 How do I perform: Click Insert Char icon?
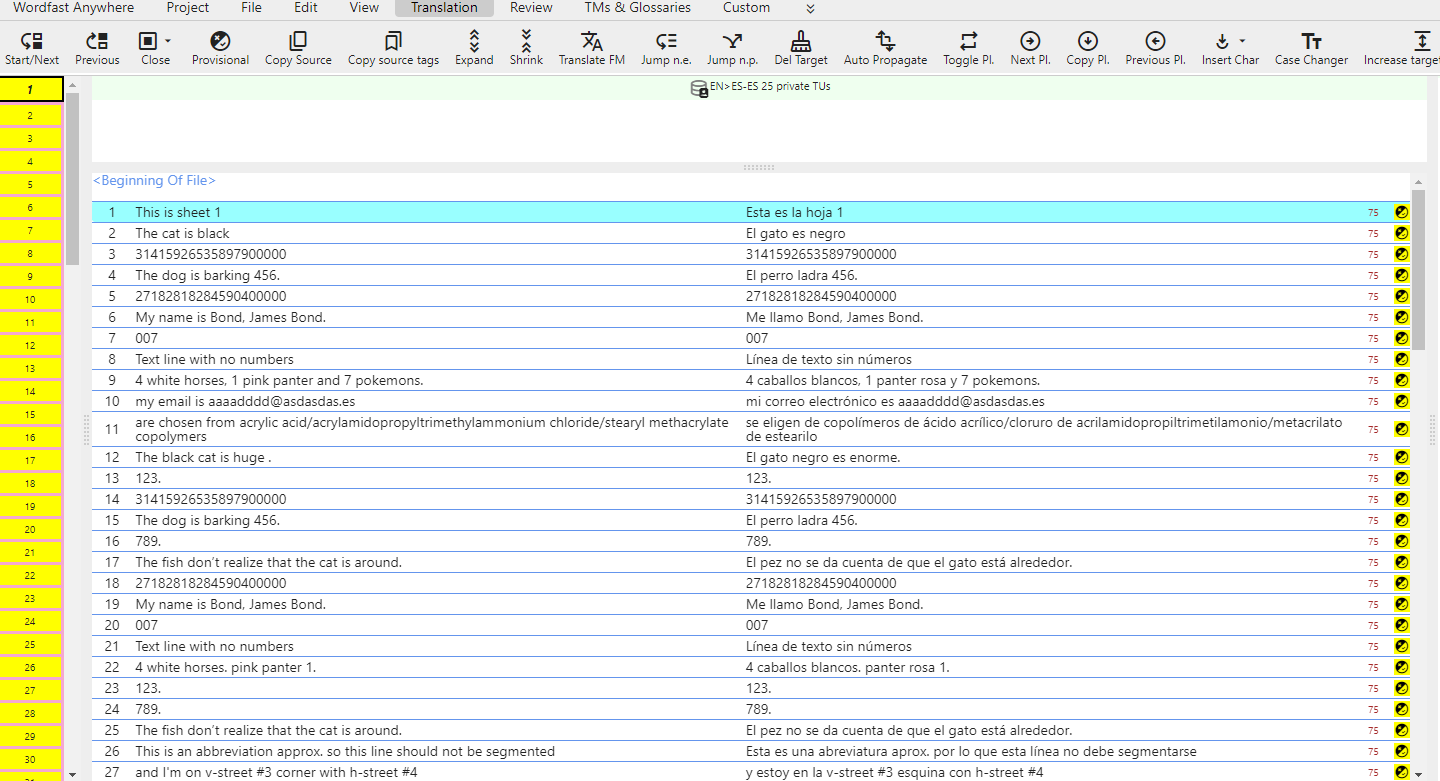(1222, 41)
